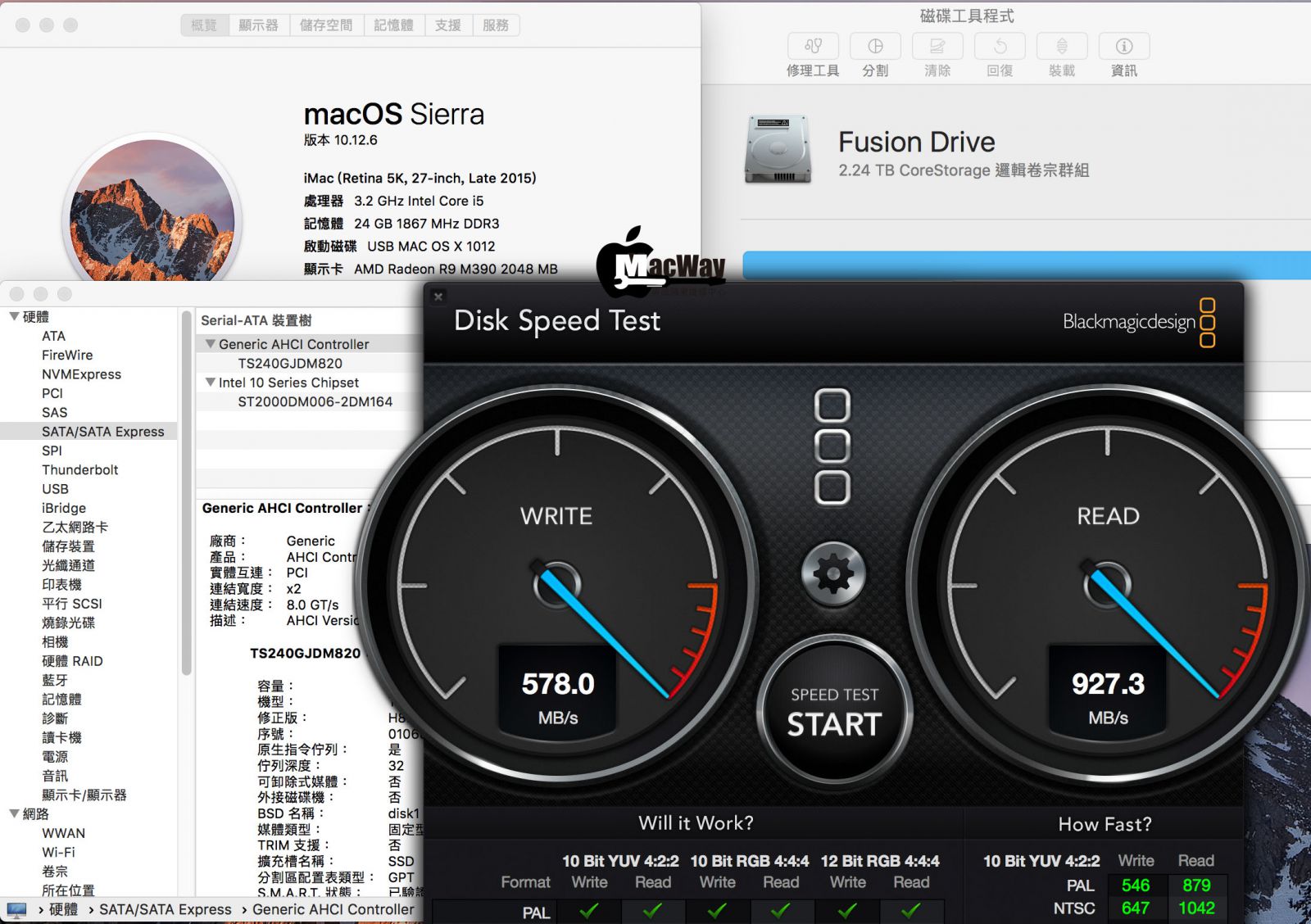This screenshot has width=1311, height=924.
Task: Collapse the 網路 network section in System Information
Action: click(x=14, y=813)
